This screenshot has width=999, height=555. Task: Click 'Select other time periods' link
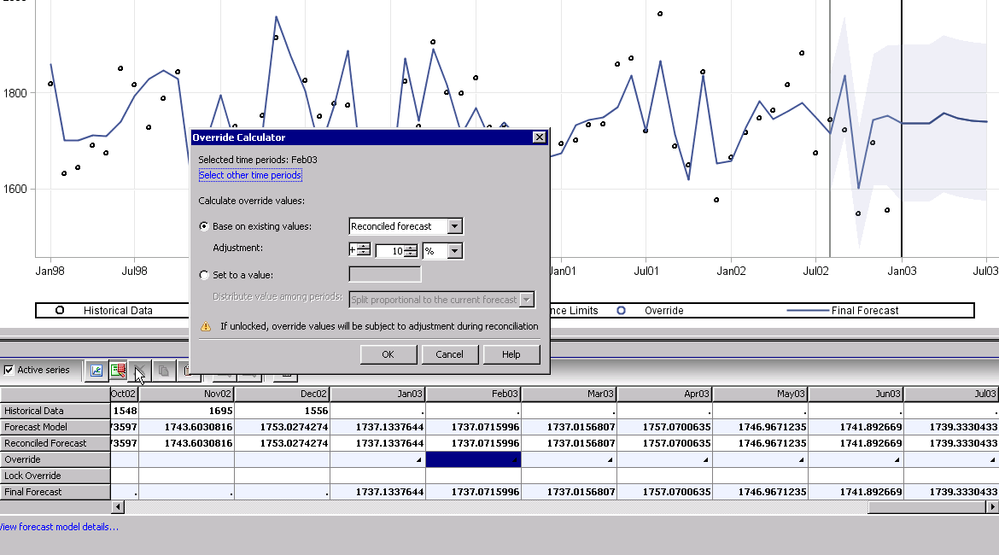(x=250, y=175)
